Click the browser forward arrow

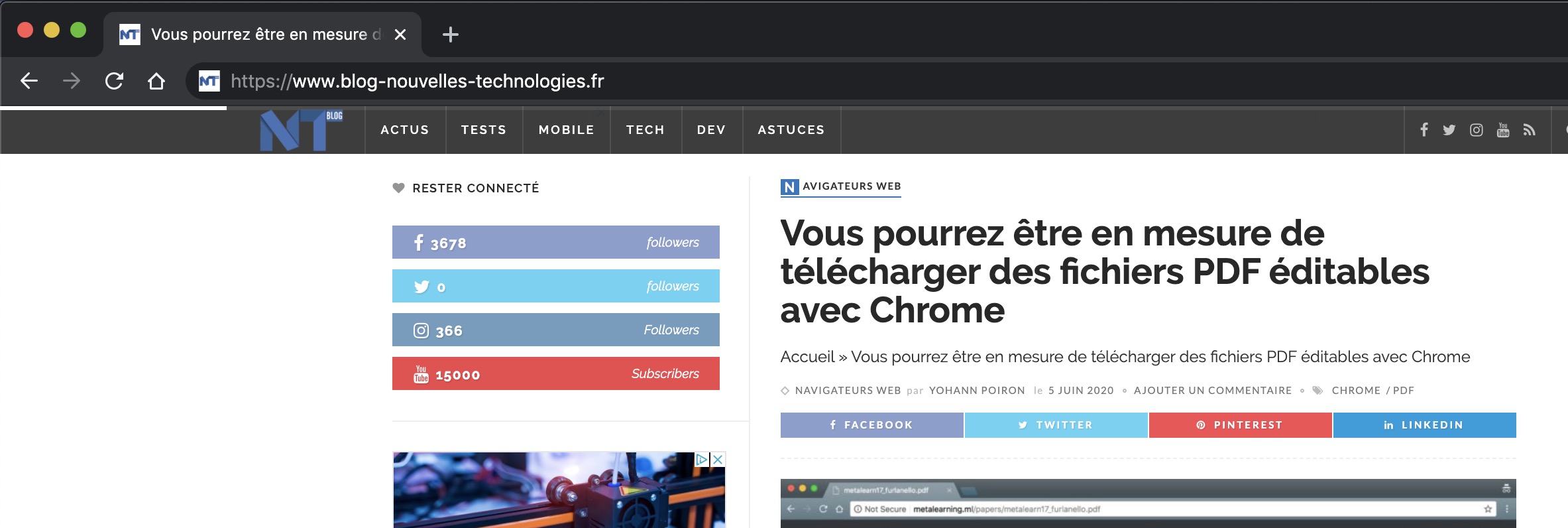[72, 81]
